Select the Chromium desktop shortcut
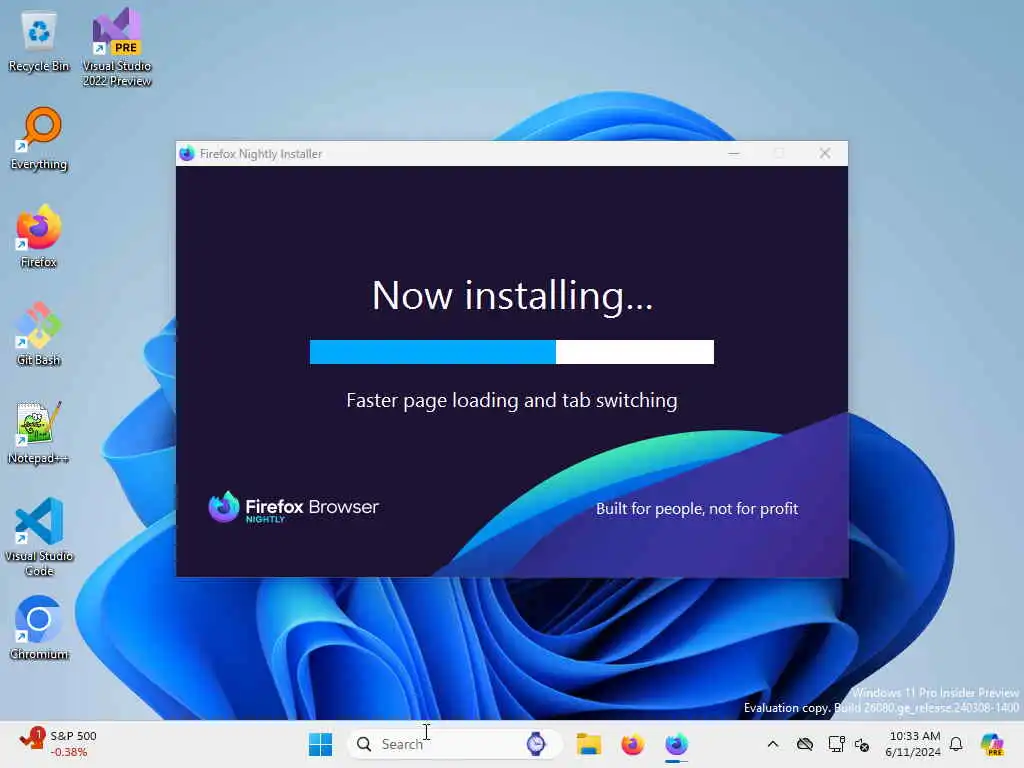 tap(39, 628)
